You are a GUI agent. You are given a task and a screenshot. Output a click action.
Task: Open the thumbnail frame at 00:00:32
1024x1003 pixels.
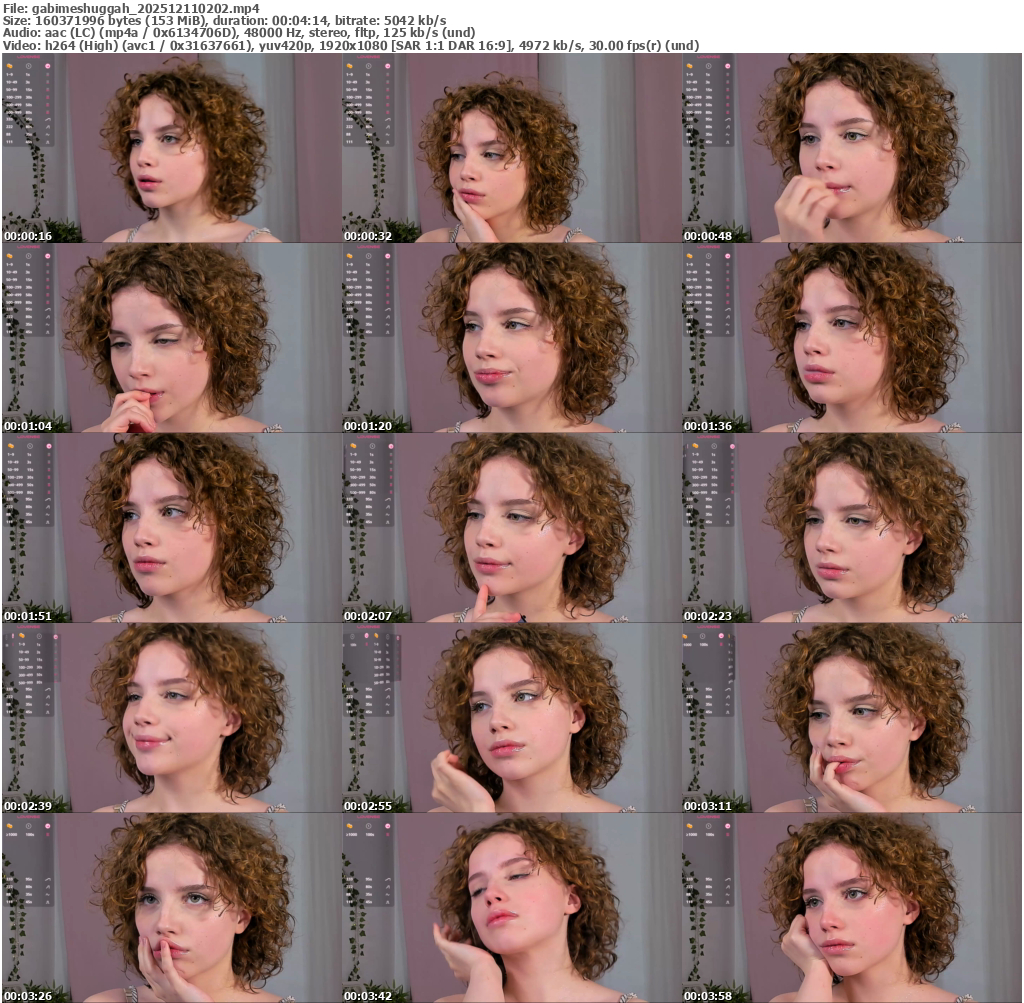pos(512,148)
